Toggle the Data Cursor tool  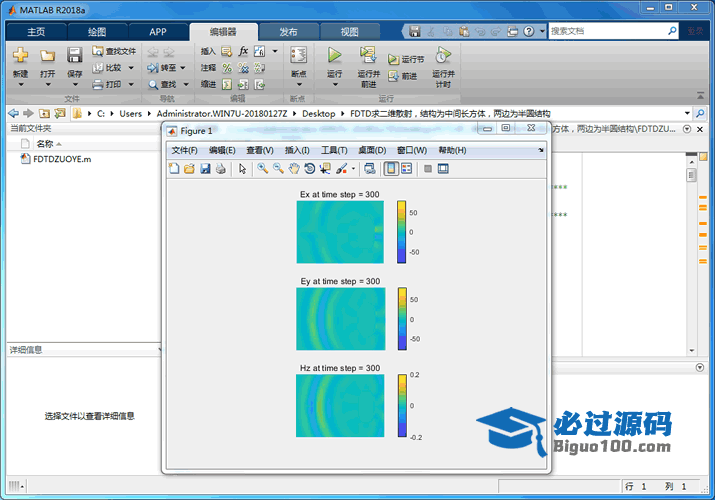[x=325, y=169]
